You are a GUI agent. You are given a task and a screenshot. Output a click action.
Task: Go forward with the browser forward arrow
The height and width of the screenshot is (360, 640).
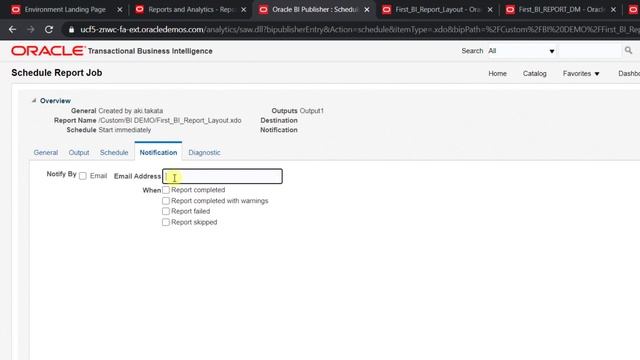pos(31,29)
